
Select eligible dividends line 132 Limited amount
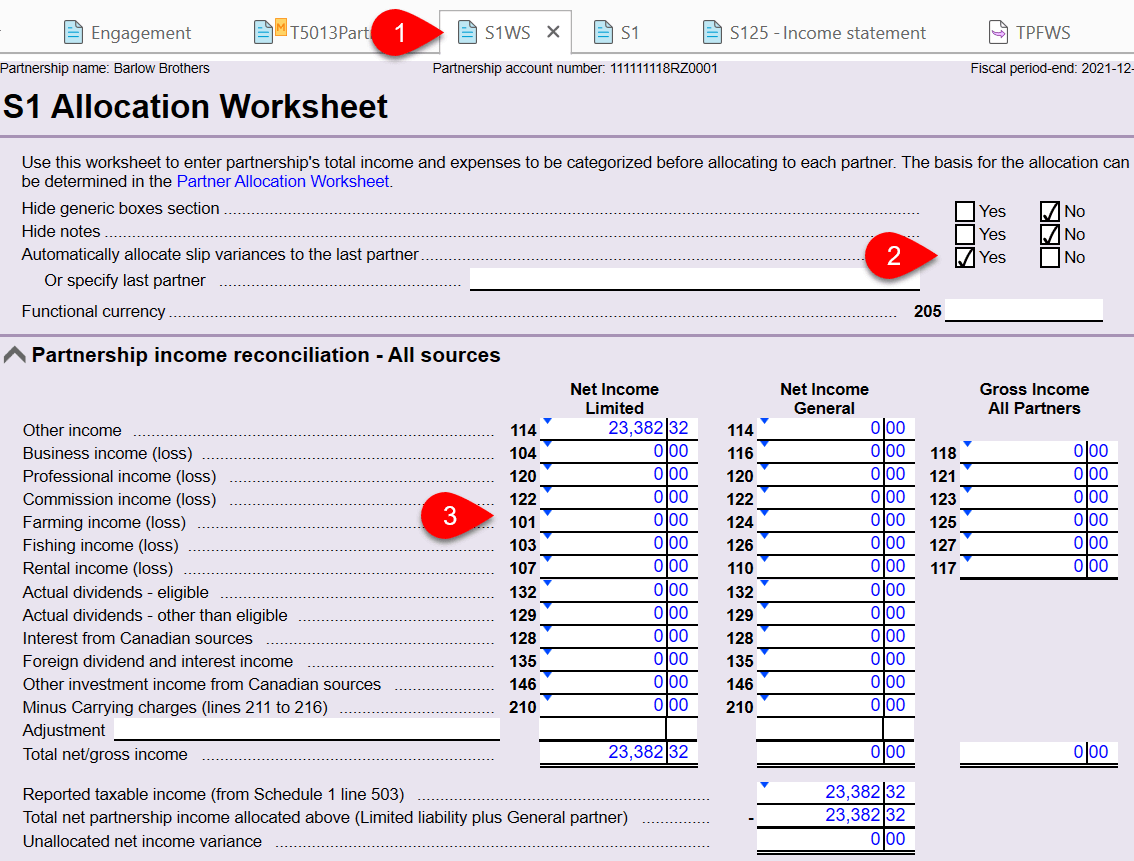618,590
